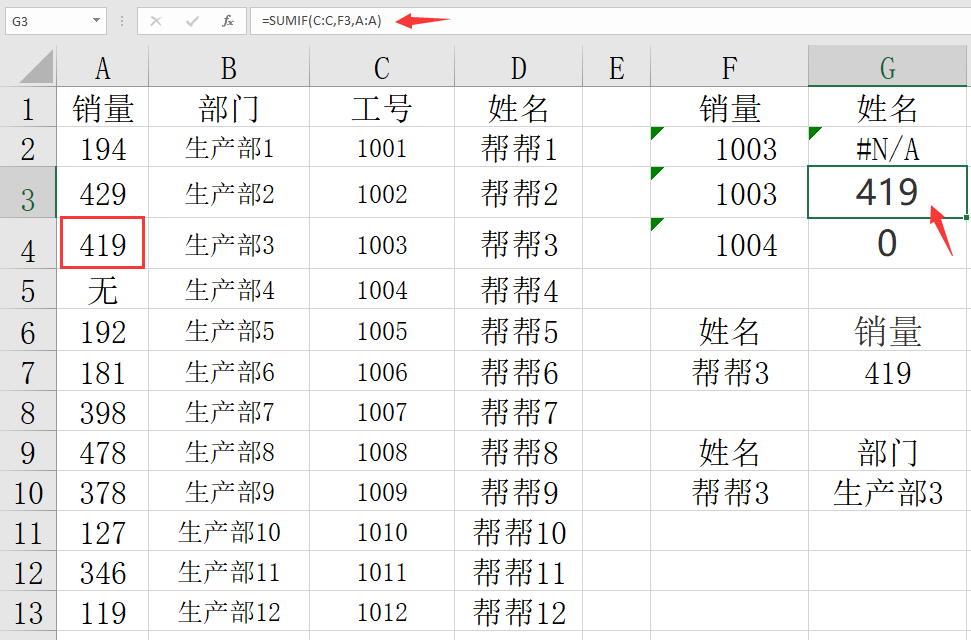This screenshot has width=971, height=640.
Task: Open the Name Box dropdown arrow
Action: [96, 20]
